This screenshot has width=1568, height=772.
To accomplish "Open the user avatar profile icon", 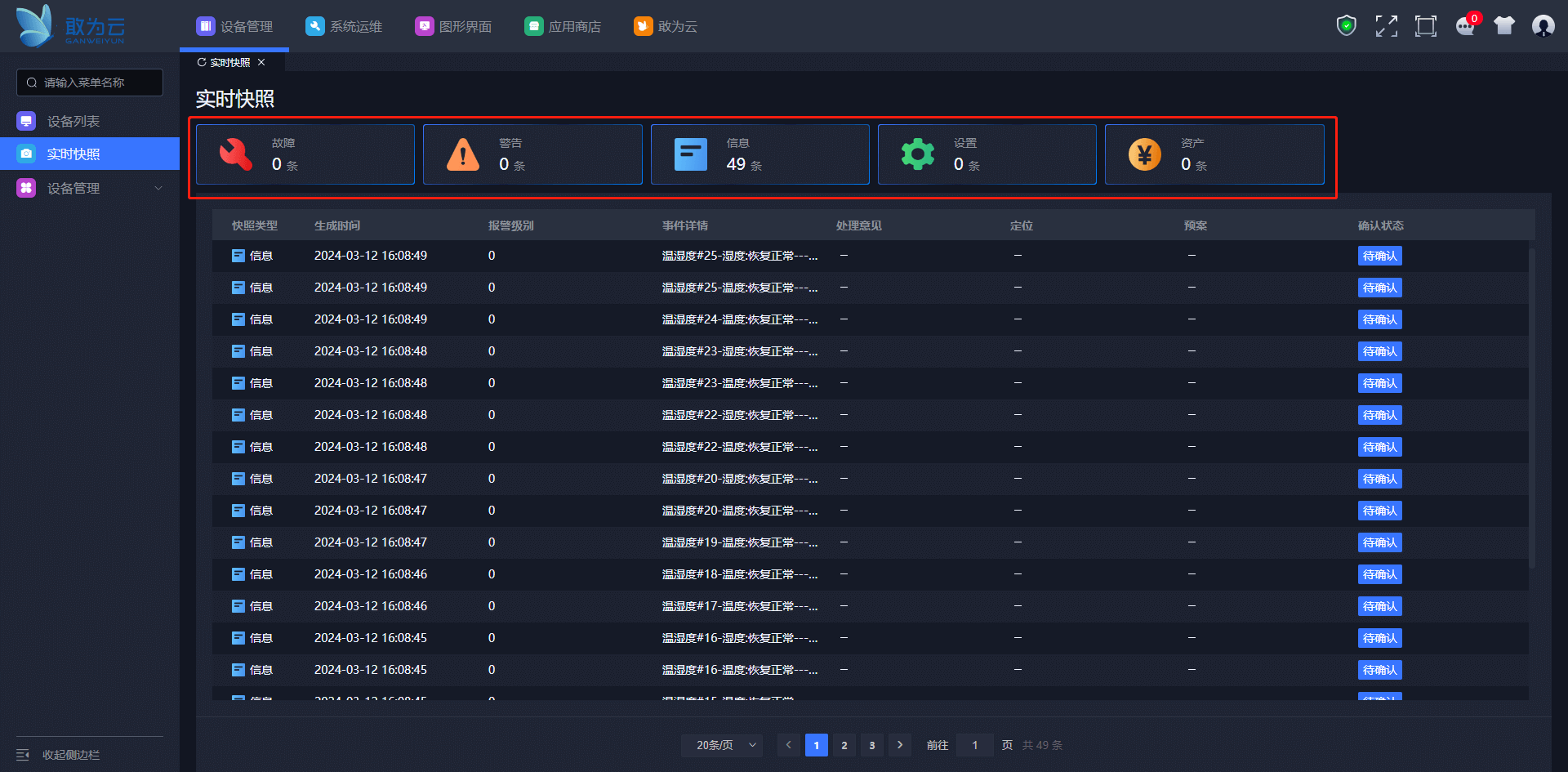I will [x=1543, y=26].
